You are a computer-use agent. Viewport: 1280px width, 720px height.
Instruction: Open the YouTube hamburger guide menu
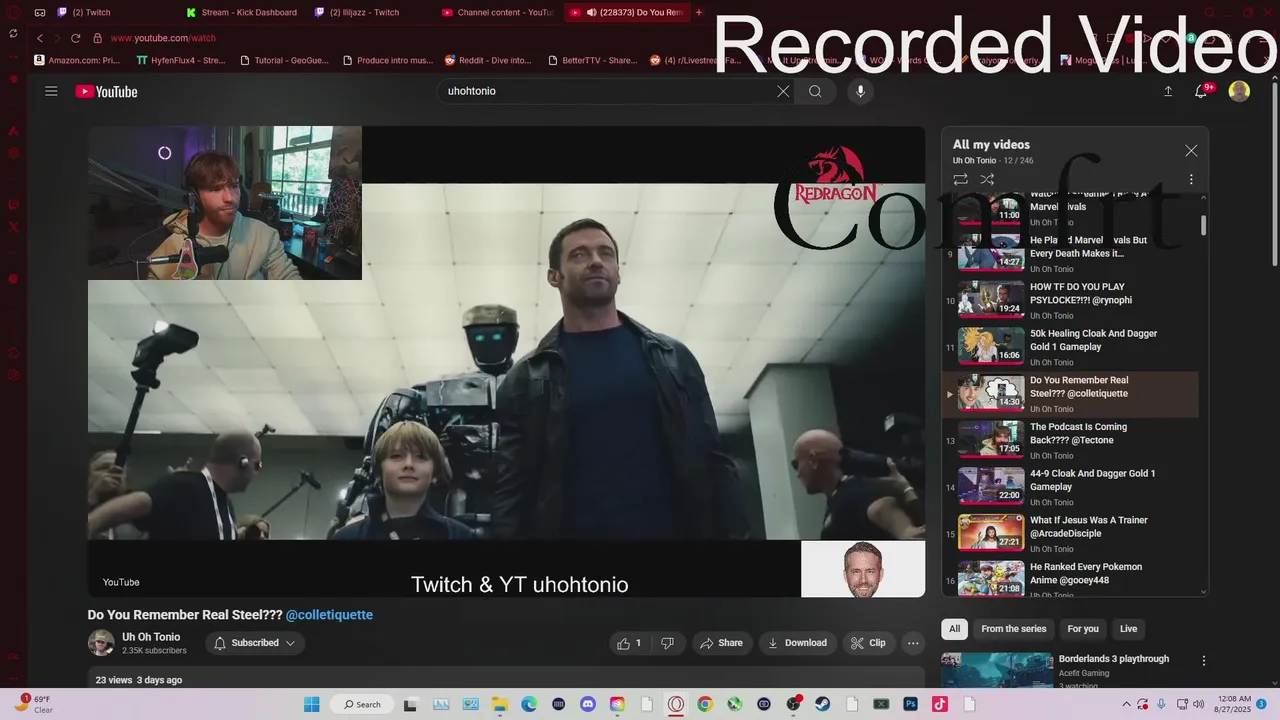[51, 91]
